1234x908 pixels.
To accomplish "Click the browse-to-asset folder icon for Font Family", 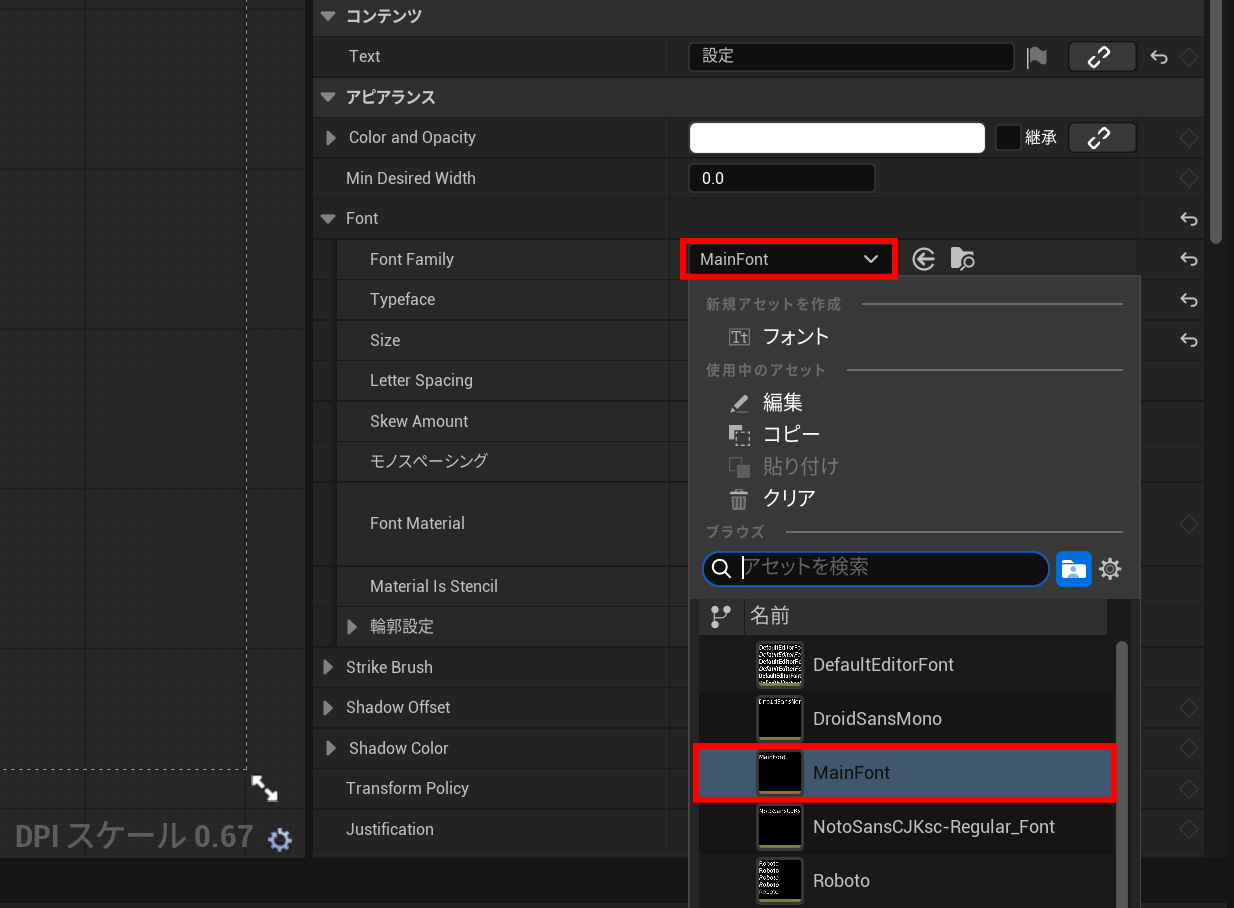I will [x=962, y=260].
